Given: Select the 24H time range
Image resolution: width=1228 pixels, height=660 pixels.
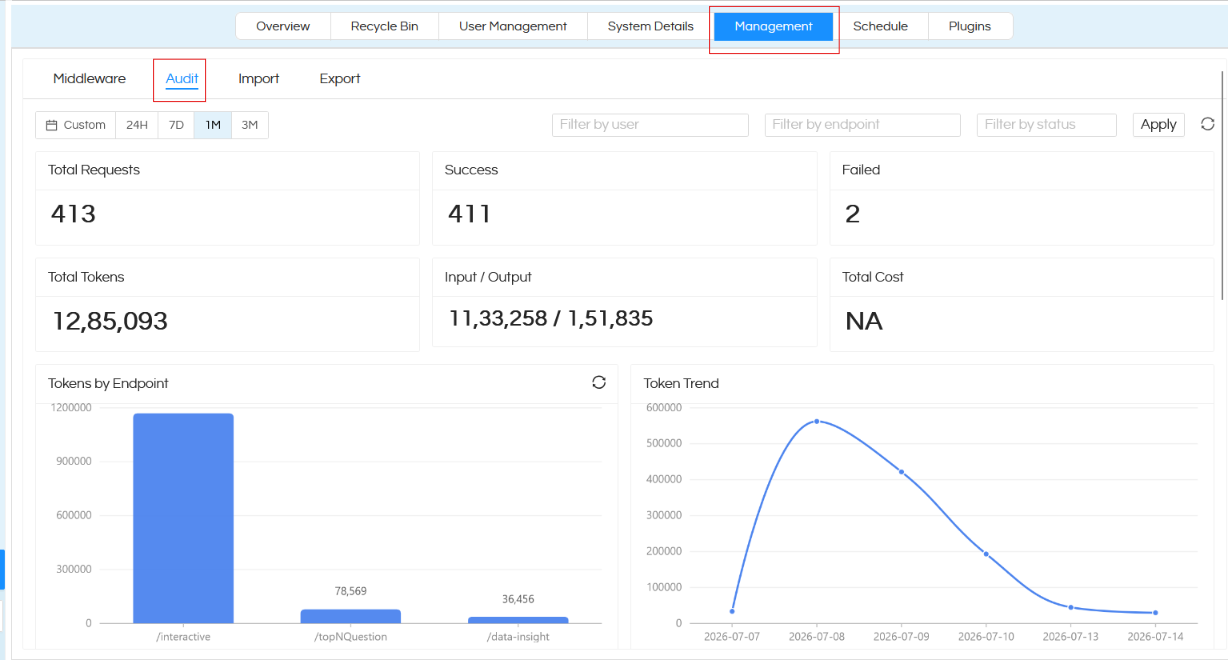Looking at the screenshot, I should point(137,125).
